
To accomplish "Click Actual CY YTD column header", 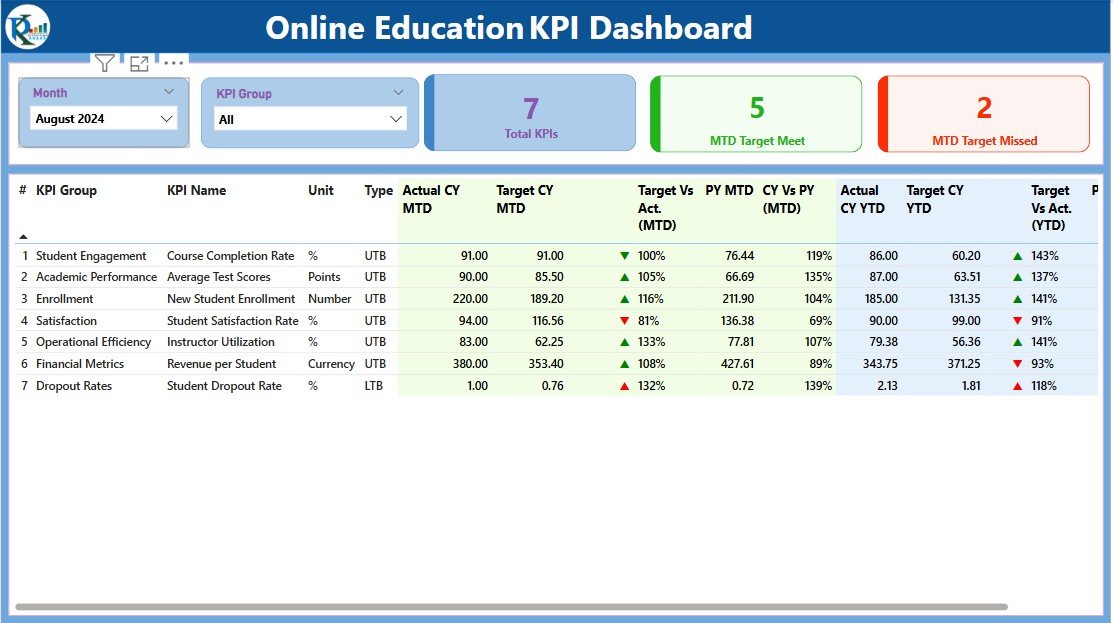I will coord(862,199).
